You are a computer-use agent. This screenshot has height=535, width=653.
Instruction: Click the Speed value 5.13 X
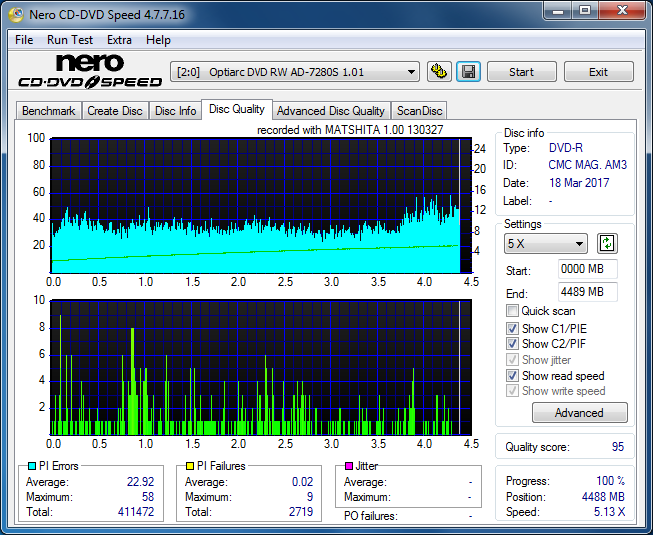coord(609,512)
